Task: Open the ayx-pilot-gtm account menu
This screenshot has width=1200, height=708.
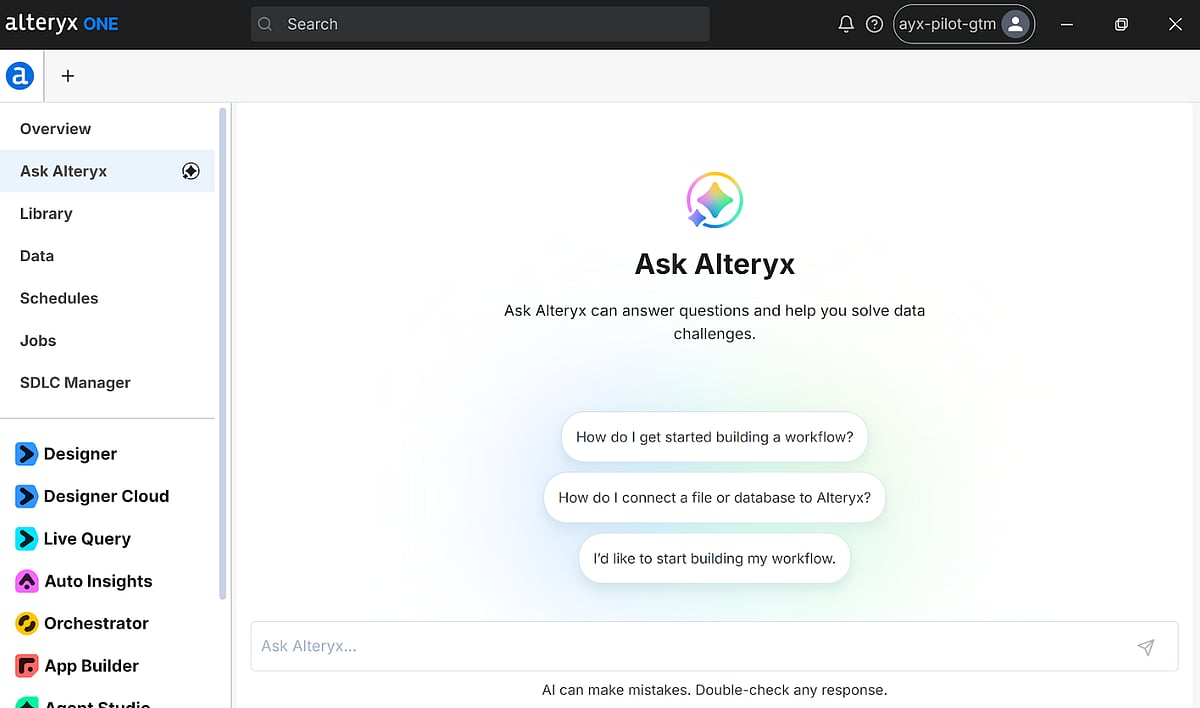Action: 964,24
